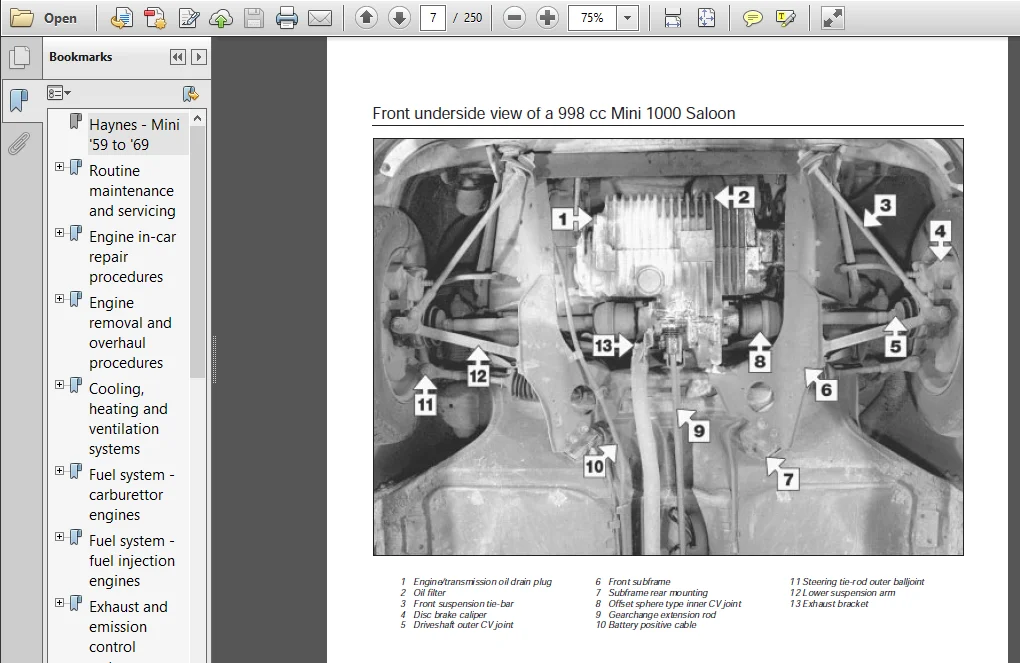
Task: Open the Routine maintenance and servicing bookmark
Action: point(132,191)
